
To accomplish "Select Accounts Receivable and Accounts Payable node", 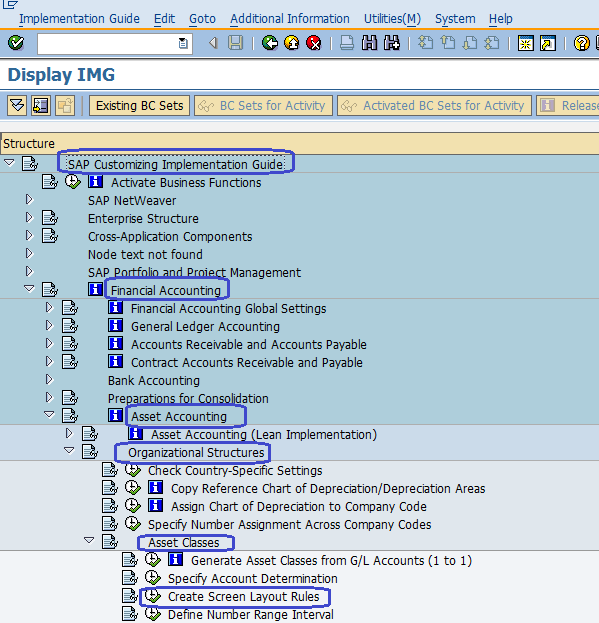I will coord(249,344).
